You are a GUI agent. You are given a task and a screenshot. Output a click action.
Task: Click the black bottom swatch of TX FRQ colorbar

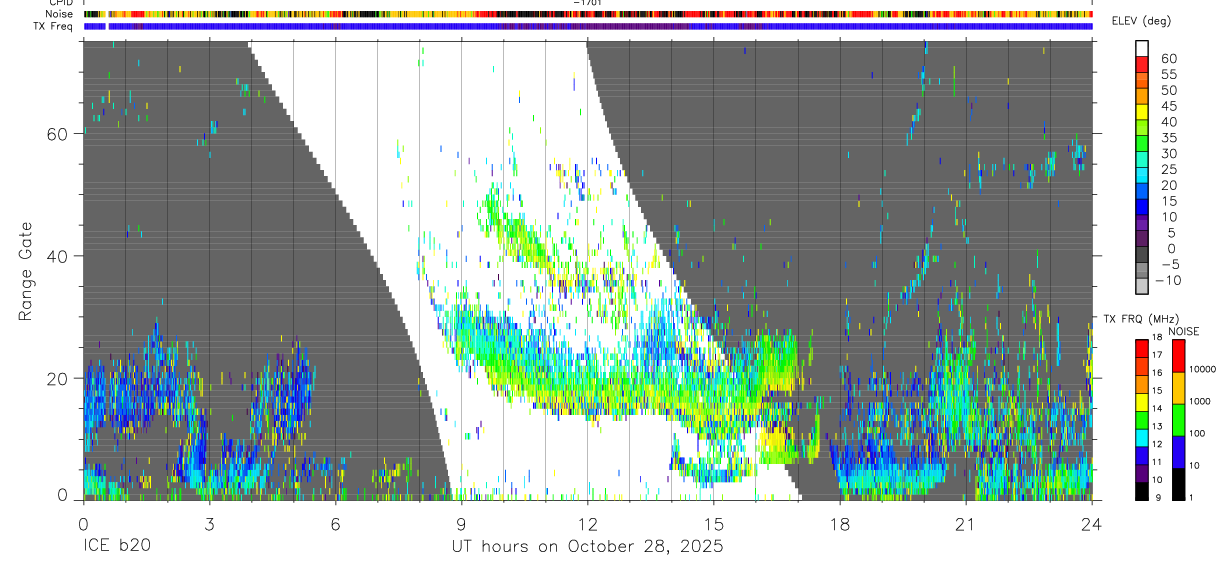pyautogui.click(x=1142, y=491)
